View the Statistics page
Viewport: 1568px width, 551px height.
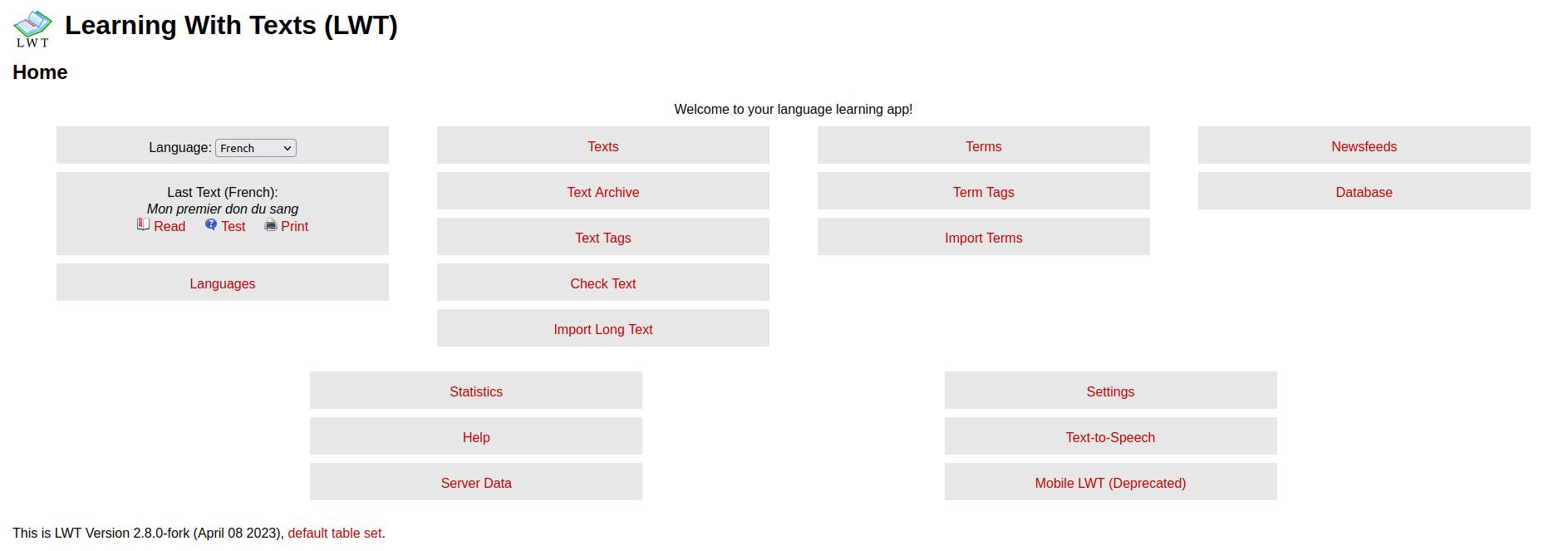(475, 391)
